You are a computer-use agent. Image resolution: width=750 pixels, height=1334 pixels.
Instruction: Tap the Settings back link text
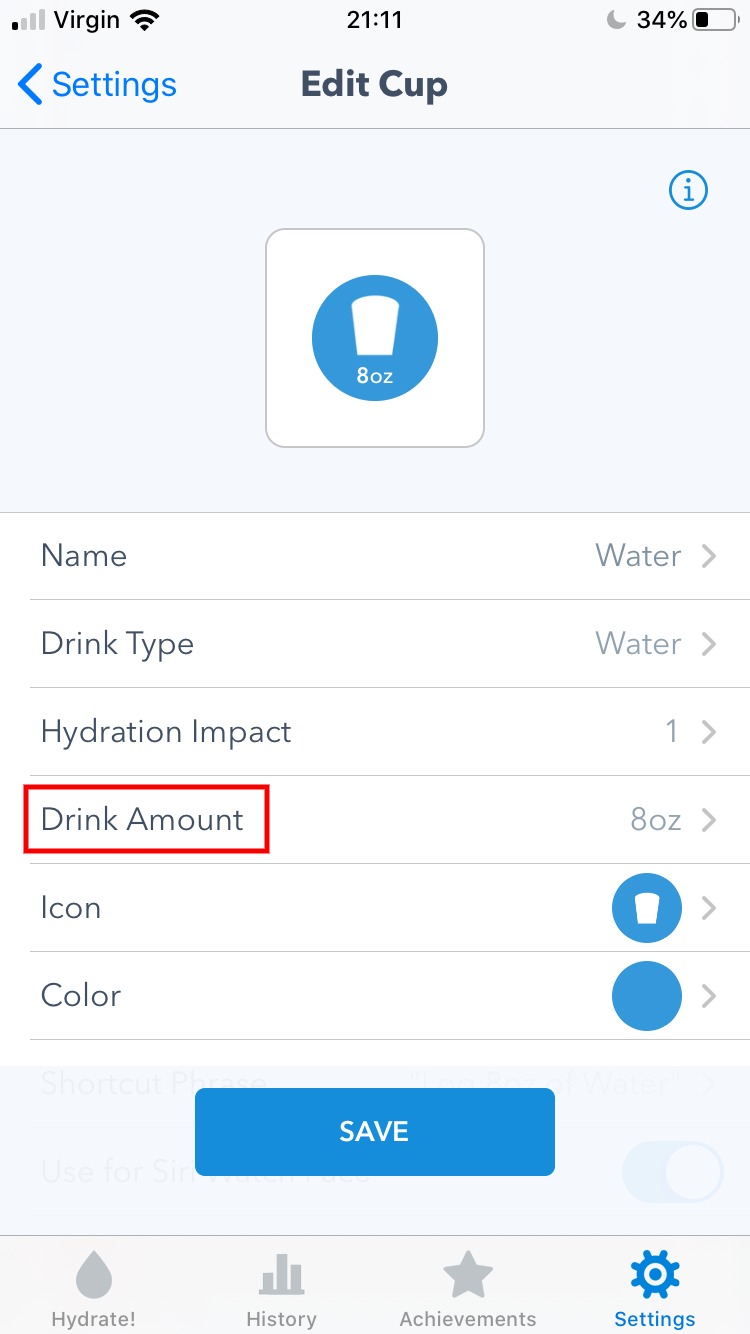click(x=113, y=85)
